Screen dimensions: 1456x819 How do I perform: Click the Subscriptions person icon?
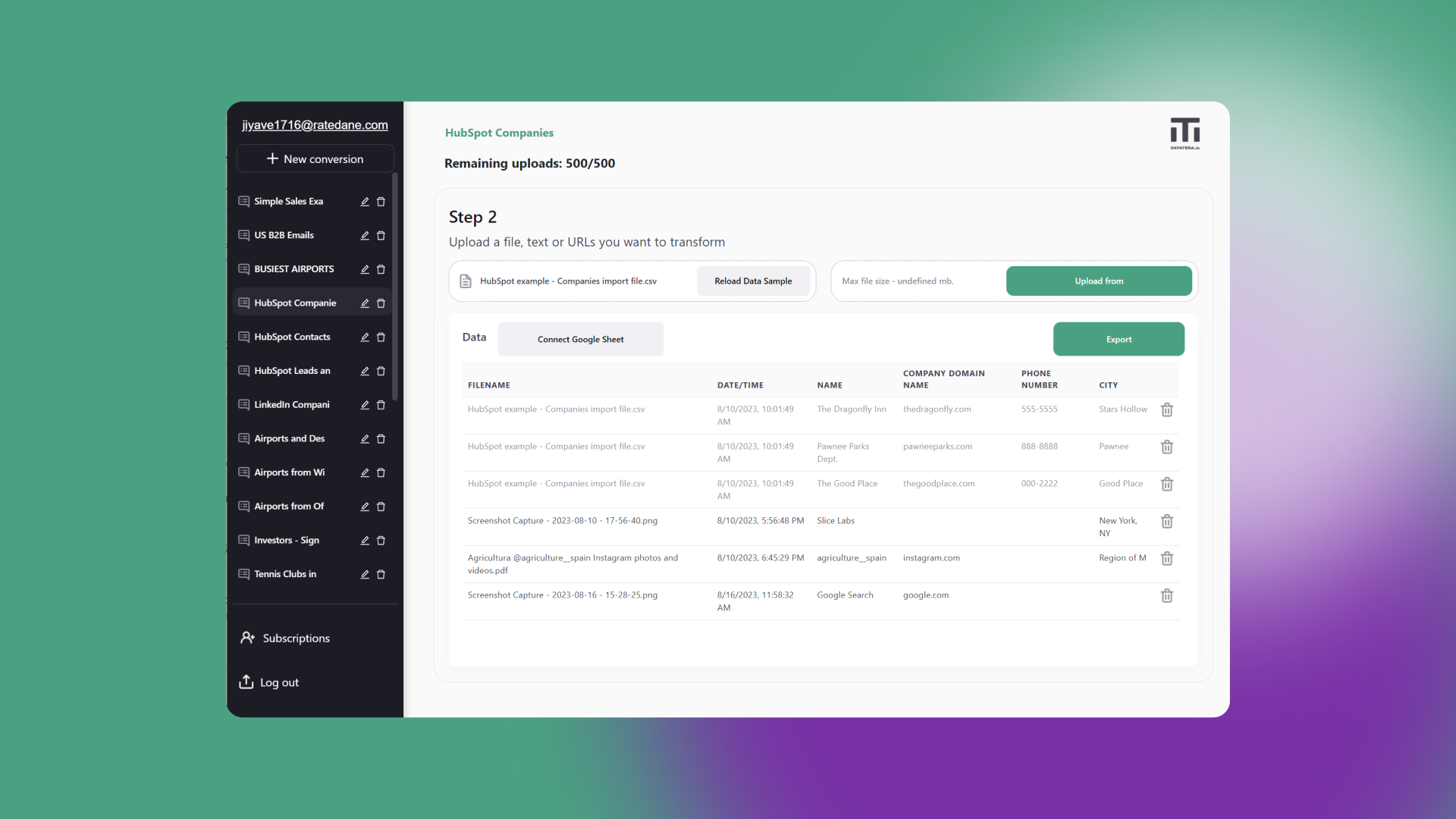247,638
